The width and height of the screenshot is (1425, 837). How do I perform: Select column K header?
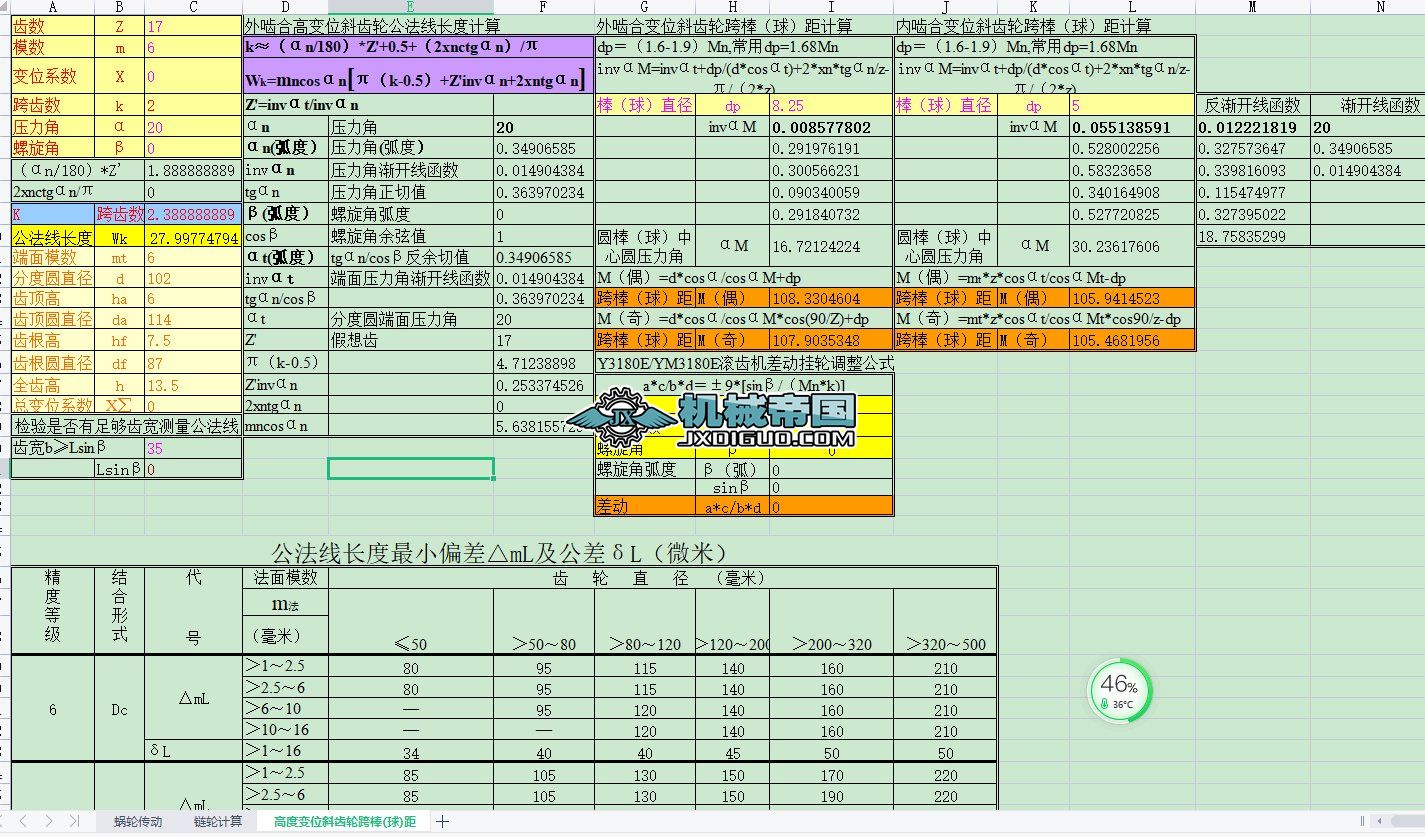[x=1033, y=7]
